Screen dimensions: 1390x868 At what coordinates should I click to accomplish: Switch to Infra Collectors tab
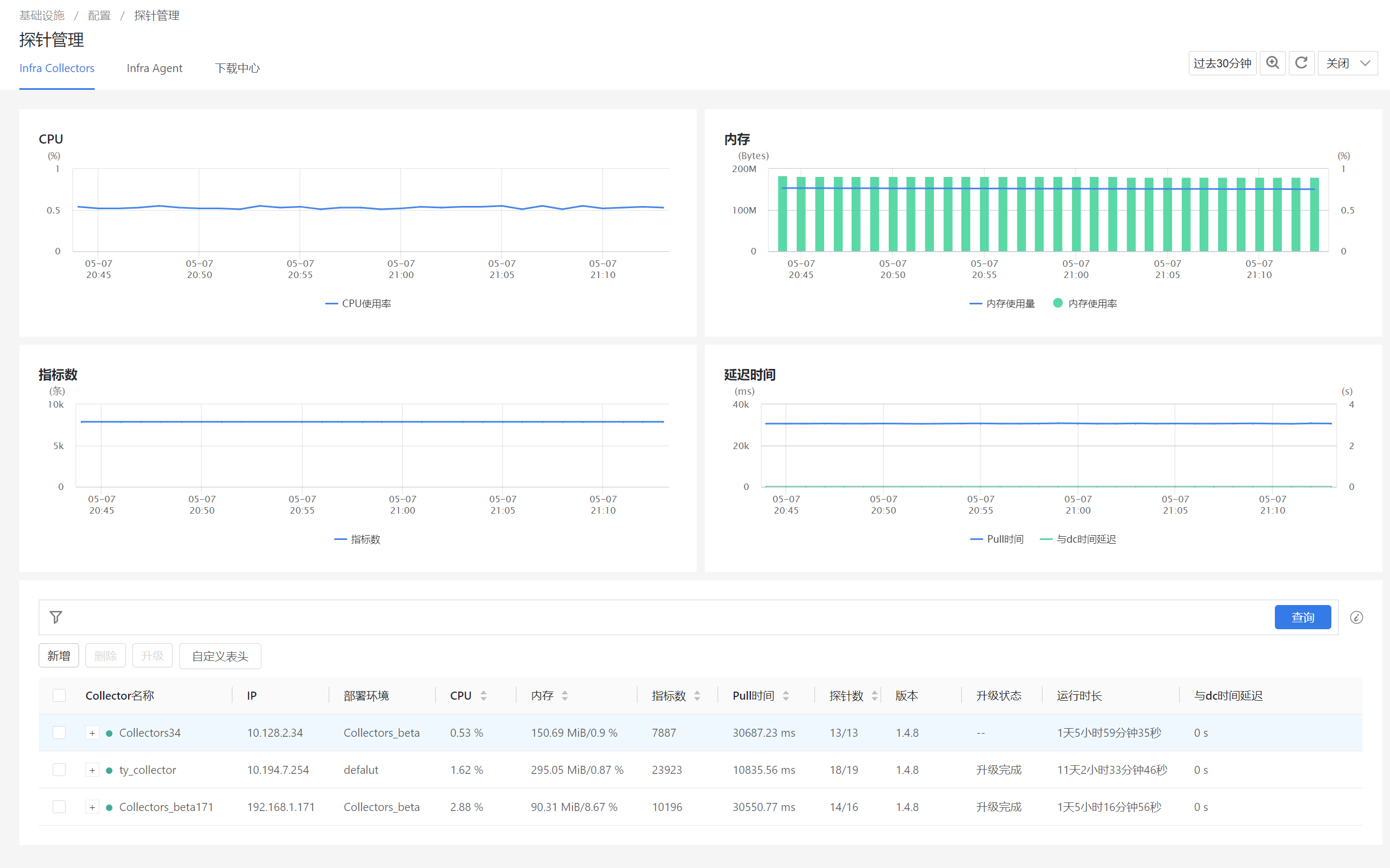click(x=57, y=68)
